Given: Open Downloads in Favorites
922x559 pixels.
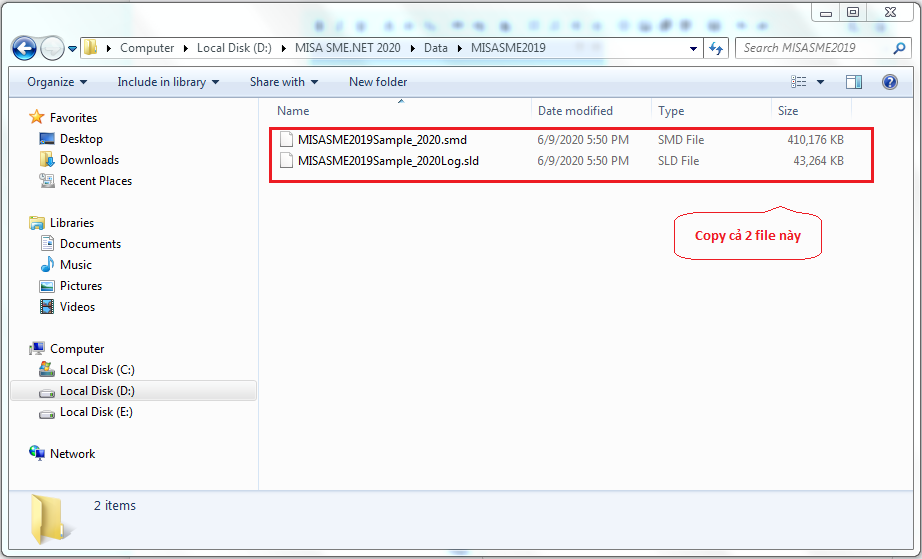Looking at the screenshot, I should coord(89,160).
